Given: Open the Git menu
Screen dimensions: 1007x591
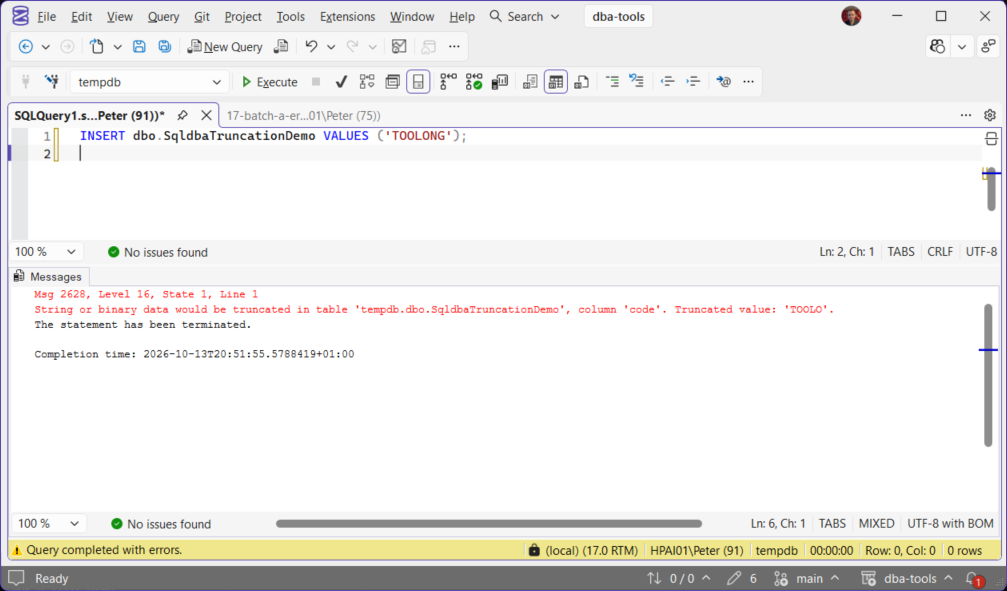Looking at the screenshot, I should click(202, 17).
